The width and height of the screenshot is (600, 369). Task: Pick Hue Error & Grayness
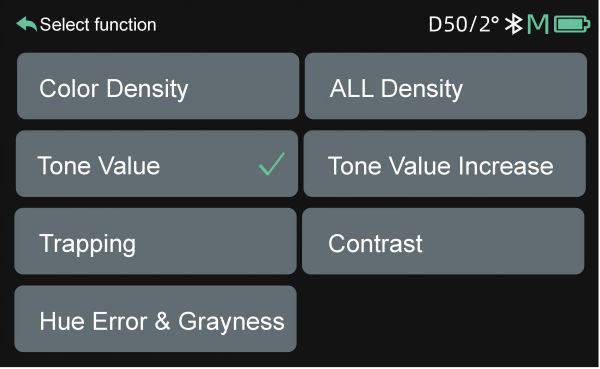tap(155, 319)
